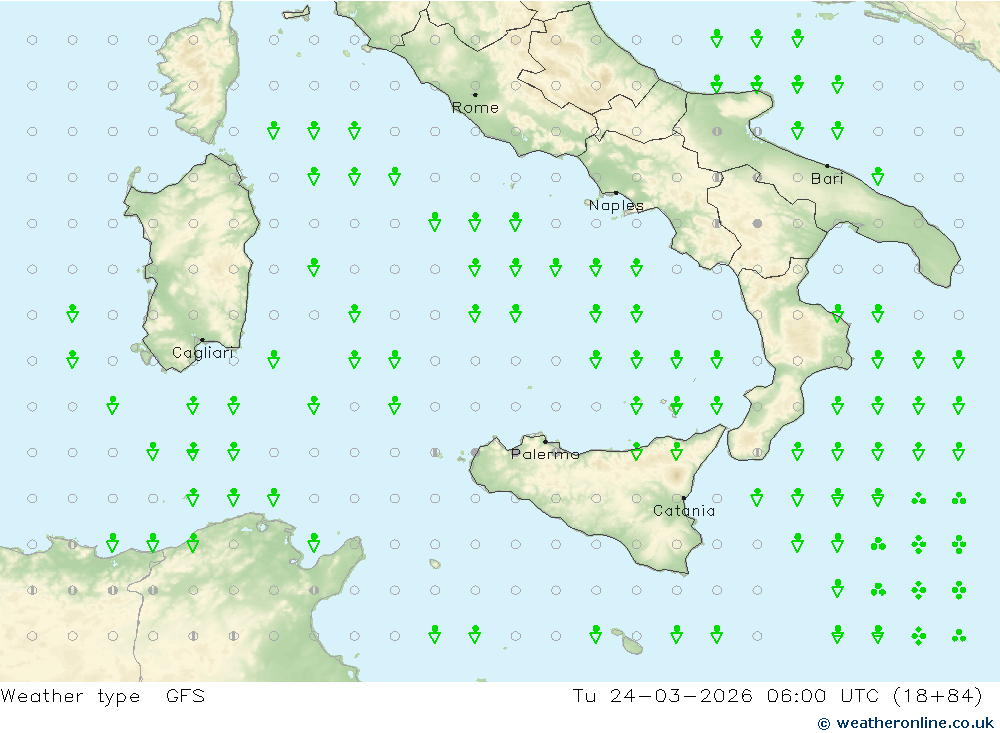Image resolution: width=1000 pixels, height=733 pixels.
Task: Select the Cagliari city label
Action: (203, 353)
